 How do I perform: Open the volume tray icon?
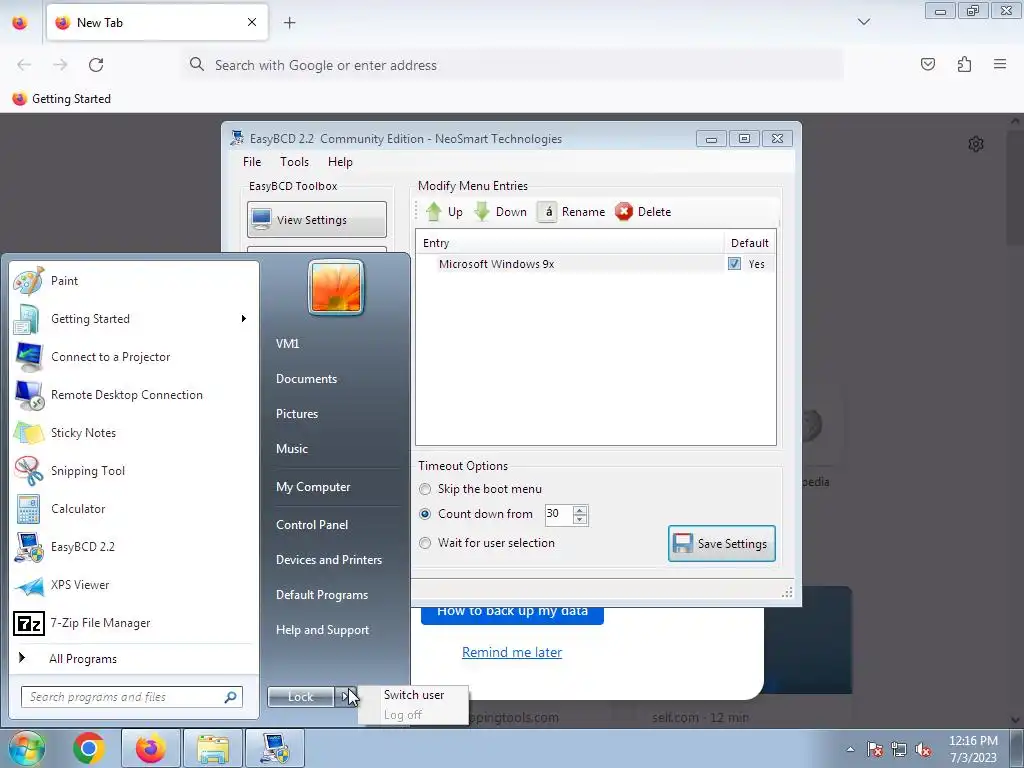point(923,750)
